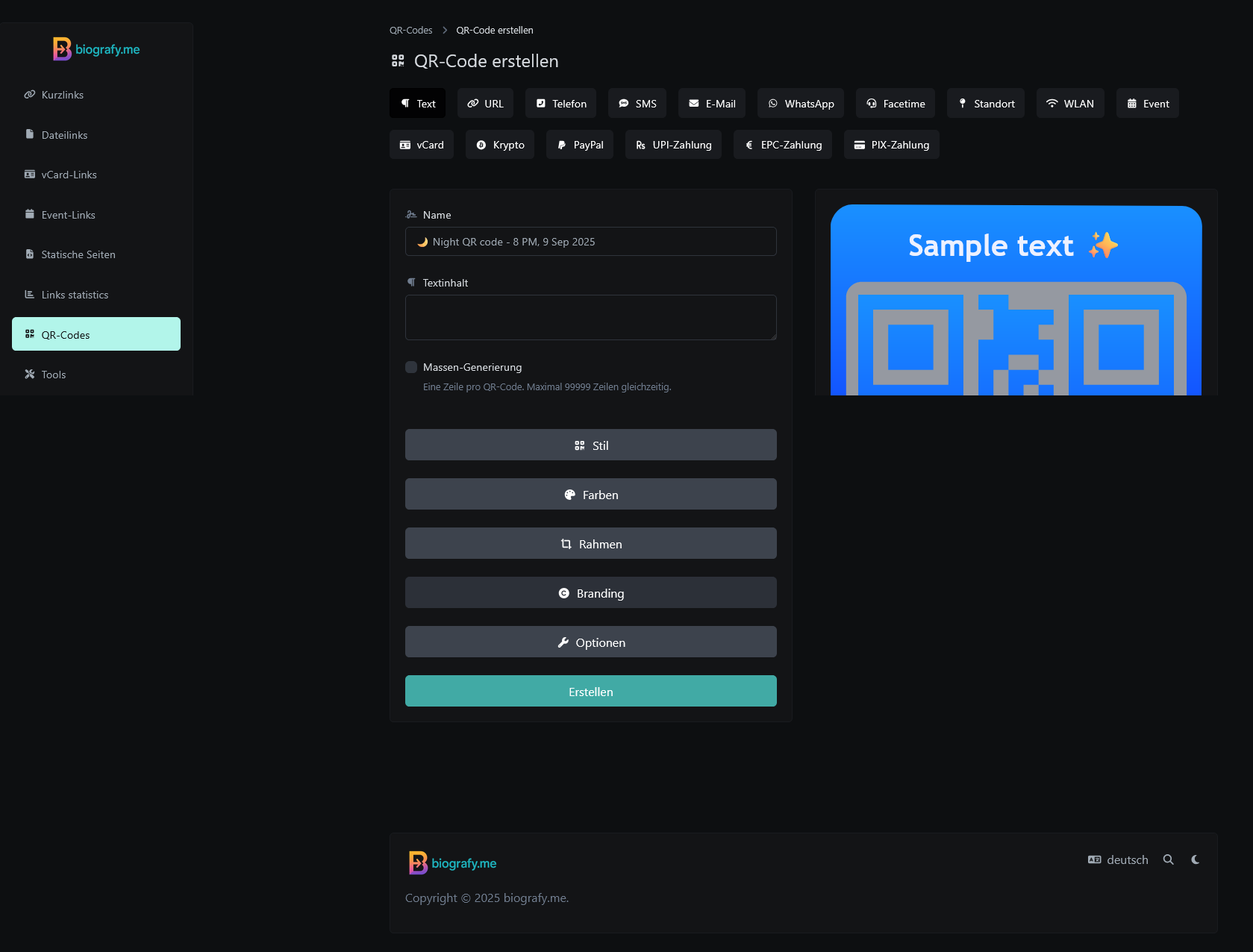This screenshot has height=952, width=1253.
Task: Open Event-Links in the sidebar
Action: (96, 215)
